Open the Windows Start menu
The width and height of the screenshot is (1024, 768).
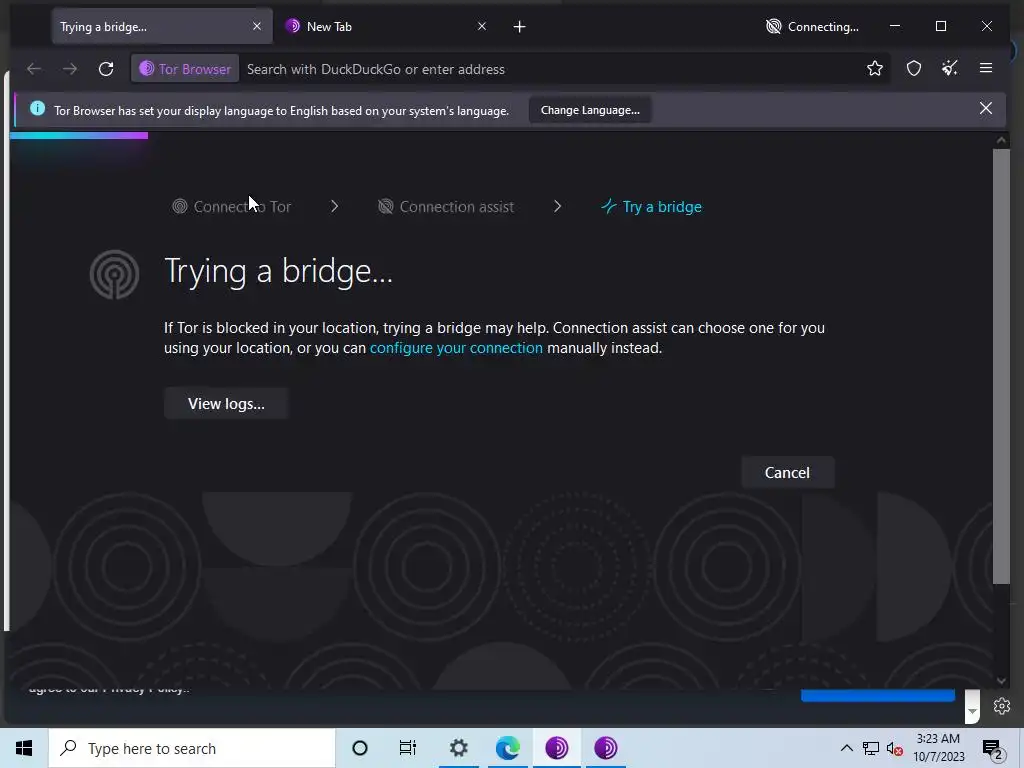[24, 748]
